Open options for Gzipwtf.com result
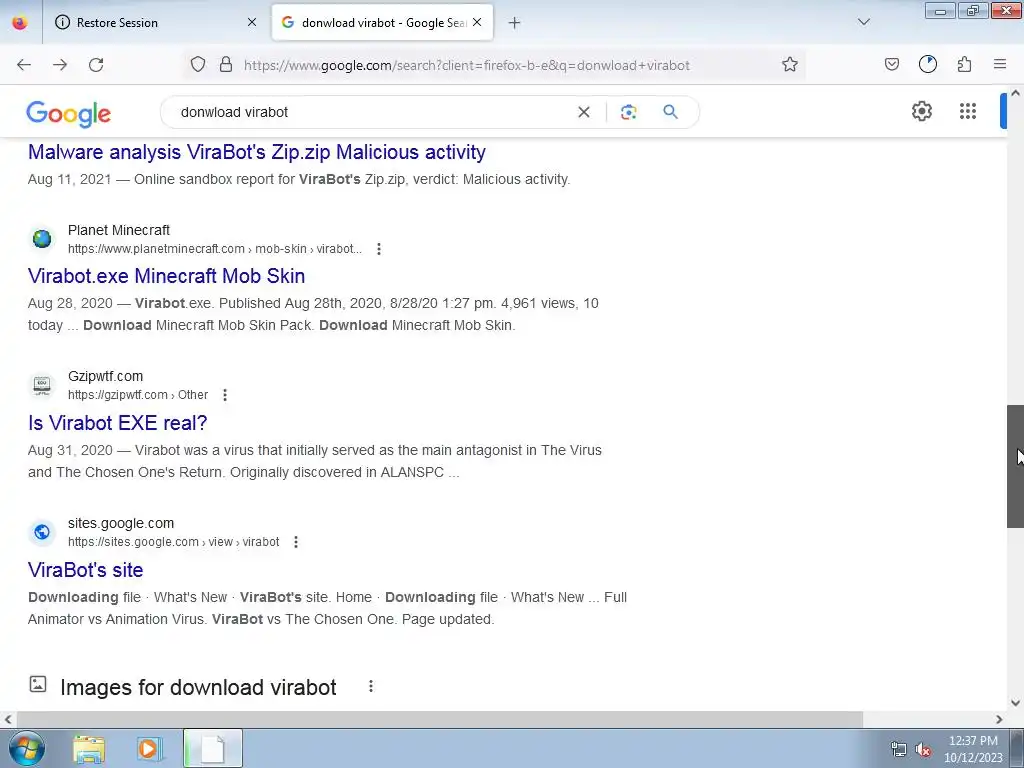 coord(225,395)
